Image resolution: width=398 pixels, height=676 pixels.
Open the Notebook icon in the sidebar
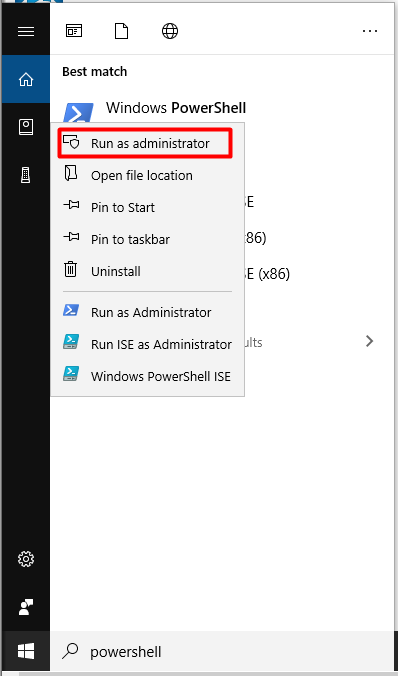26,127
